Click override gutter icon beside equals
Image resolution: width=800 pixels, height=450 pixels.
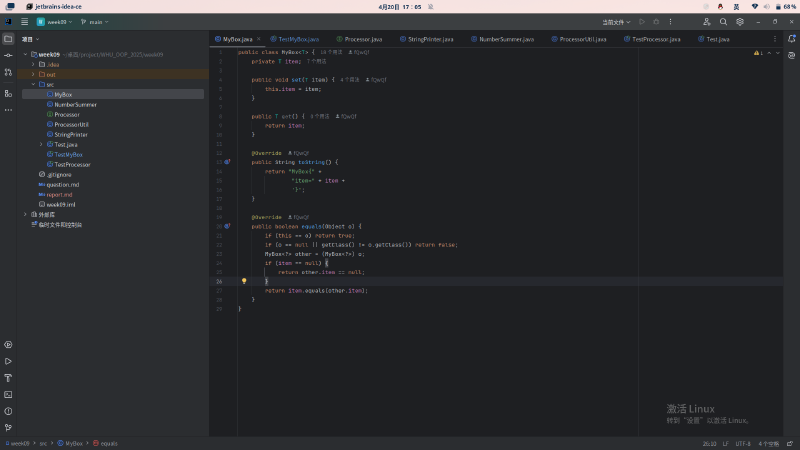[227, 226]
